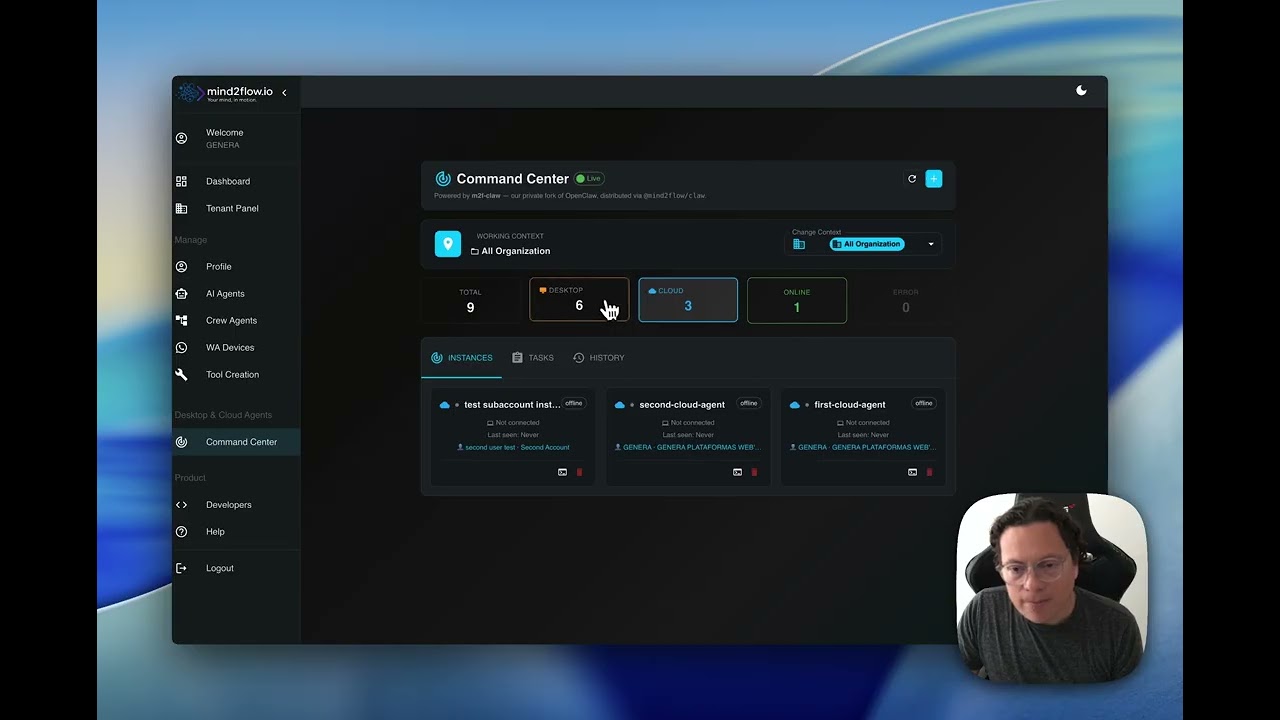Select the Total 9 stat card
The height and width of the screenshot is (720, 1280).
[x=470, y=300]
